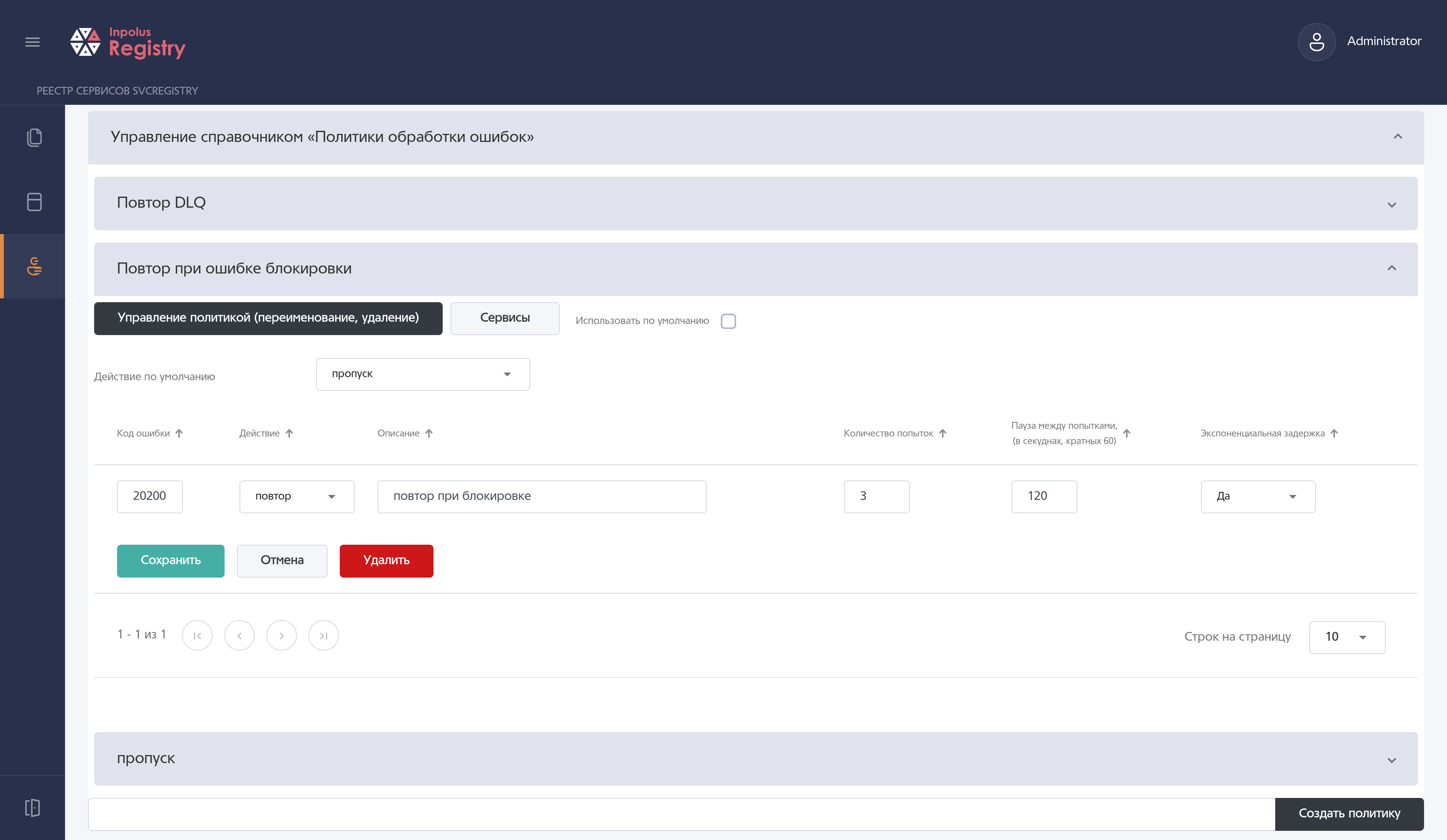1447x840 pixels.
Task: Click the pause field with 120
Action: pyautogui.click(x=1044, y=497)
